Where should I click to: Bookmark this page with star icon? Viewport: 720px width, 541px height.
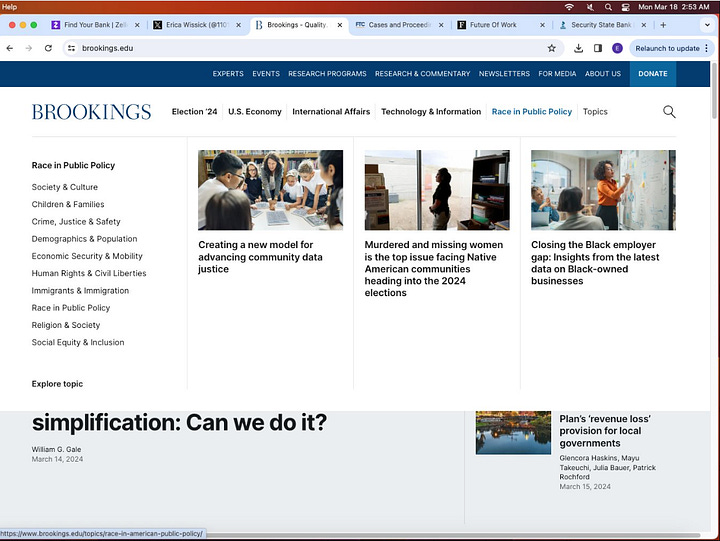click(x=551, y=48)
